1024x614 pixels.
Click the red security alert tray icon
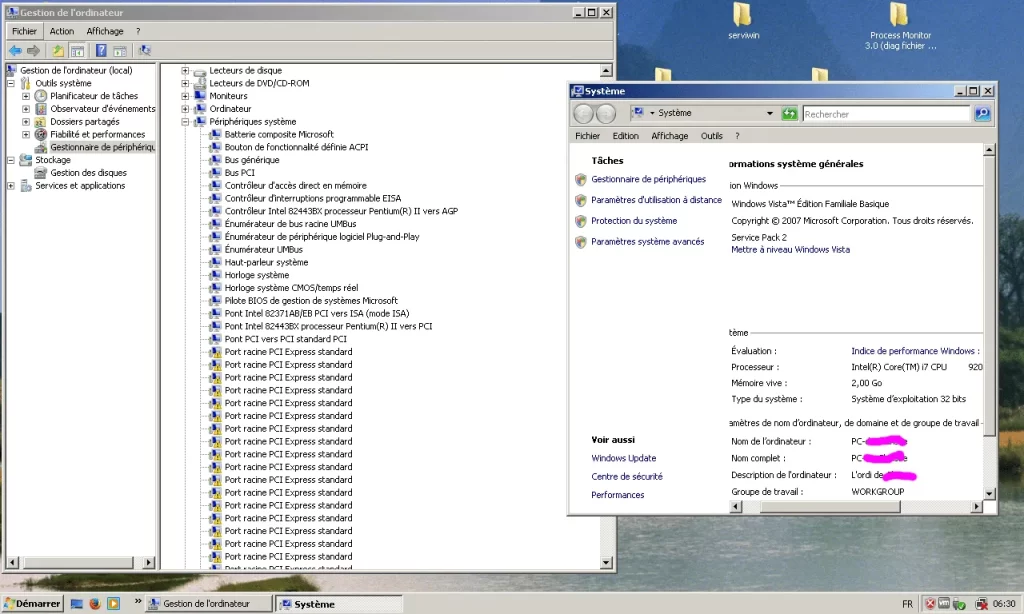tap(930, 604)
